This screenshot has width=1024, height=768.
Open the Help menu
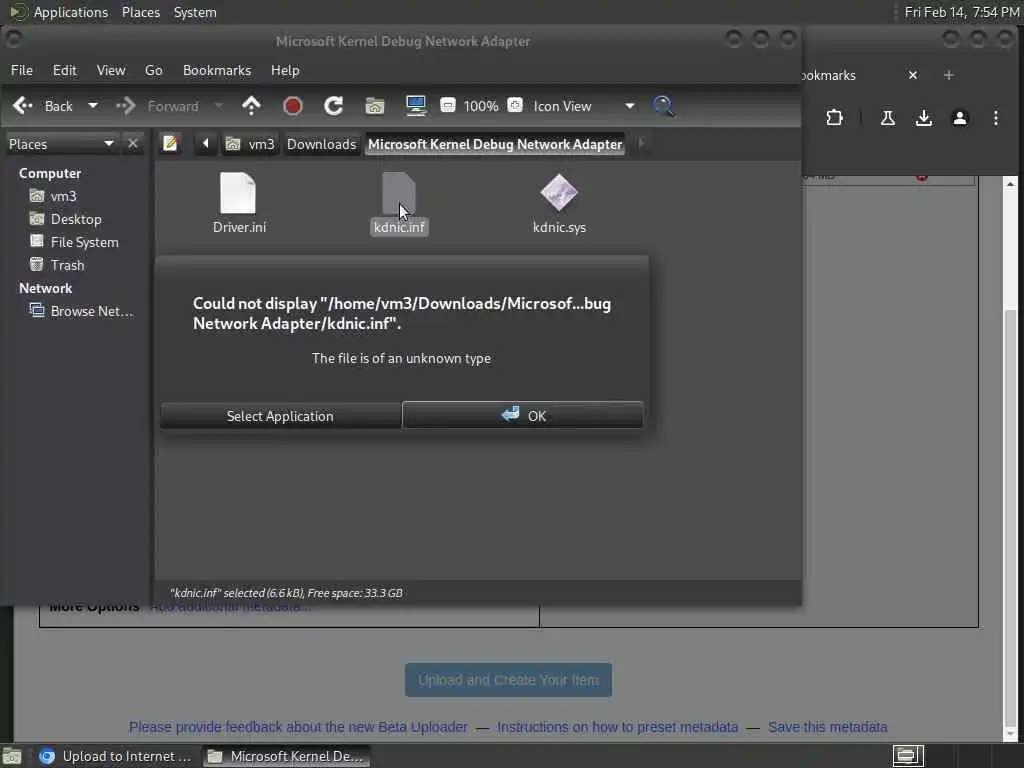click(285, 71)
